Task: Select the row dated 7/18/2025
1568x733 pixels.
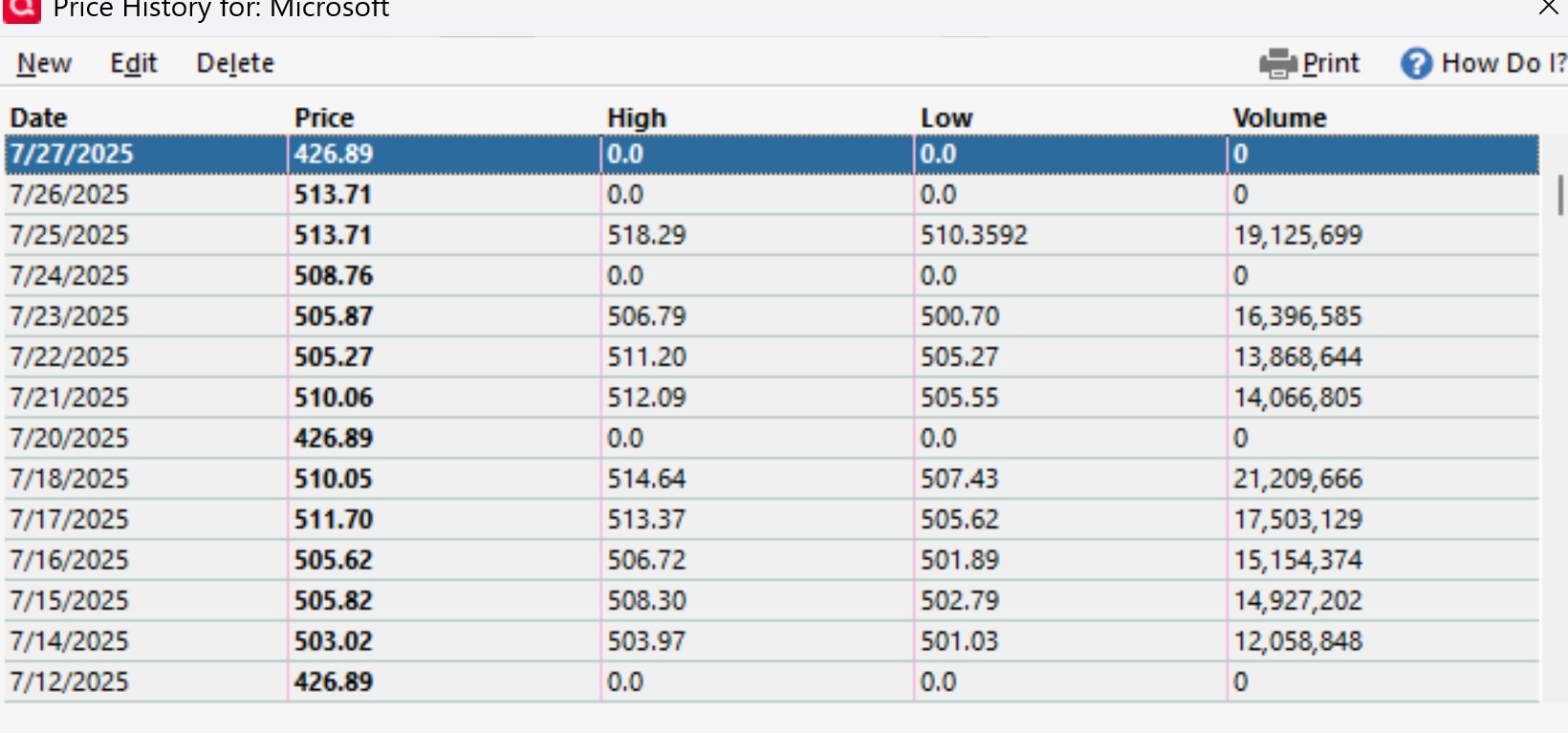Action: click(772, 479)
